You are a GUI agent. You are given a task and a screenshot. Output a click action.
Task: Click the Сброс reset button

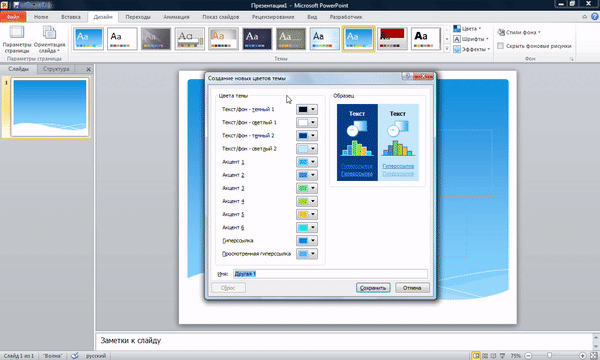pyautogui.click(x=228, y=288)
